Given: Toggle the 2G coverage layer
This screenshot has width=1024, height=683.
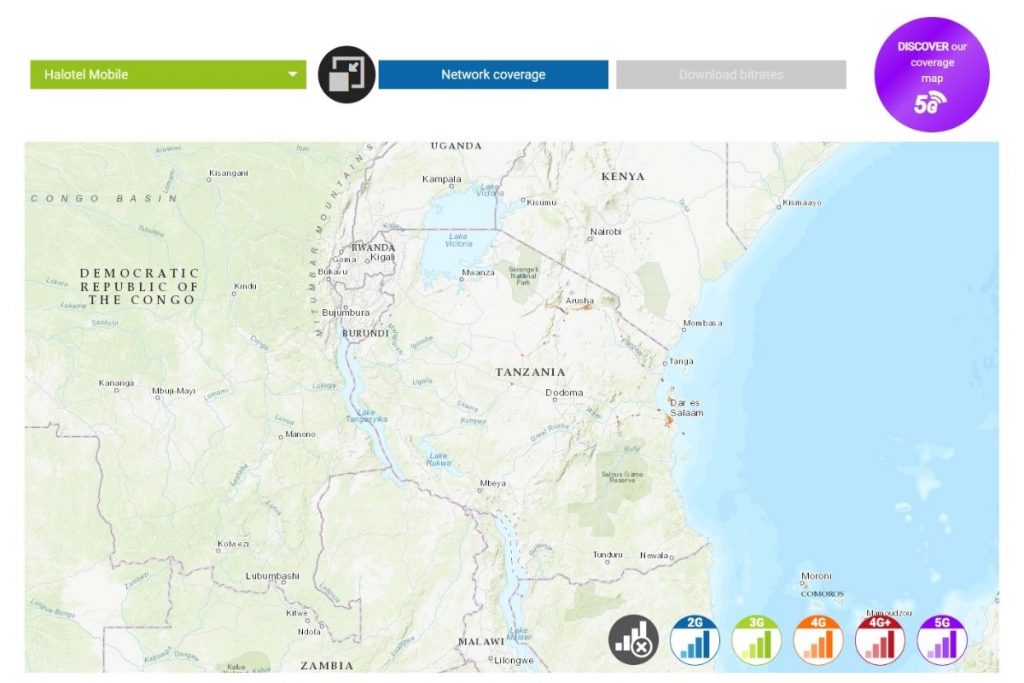Looking at the screenshot, I should pos(695,640).
